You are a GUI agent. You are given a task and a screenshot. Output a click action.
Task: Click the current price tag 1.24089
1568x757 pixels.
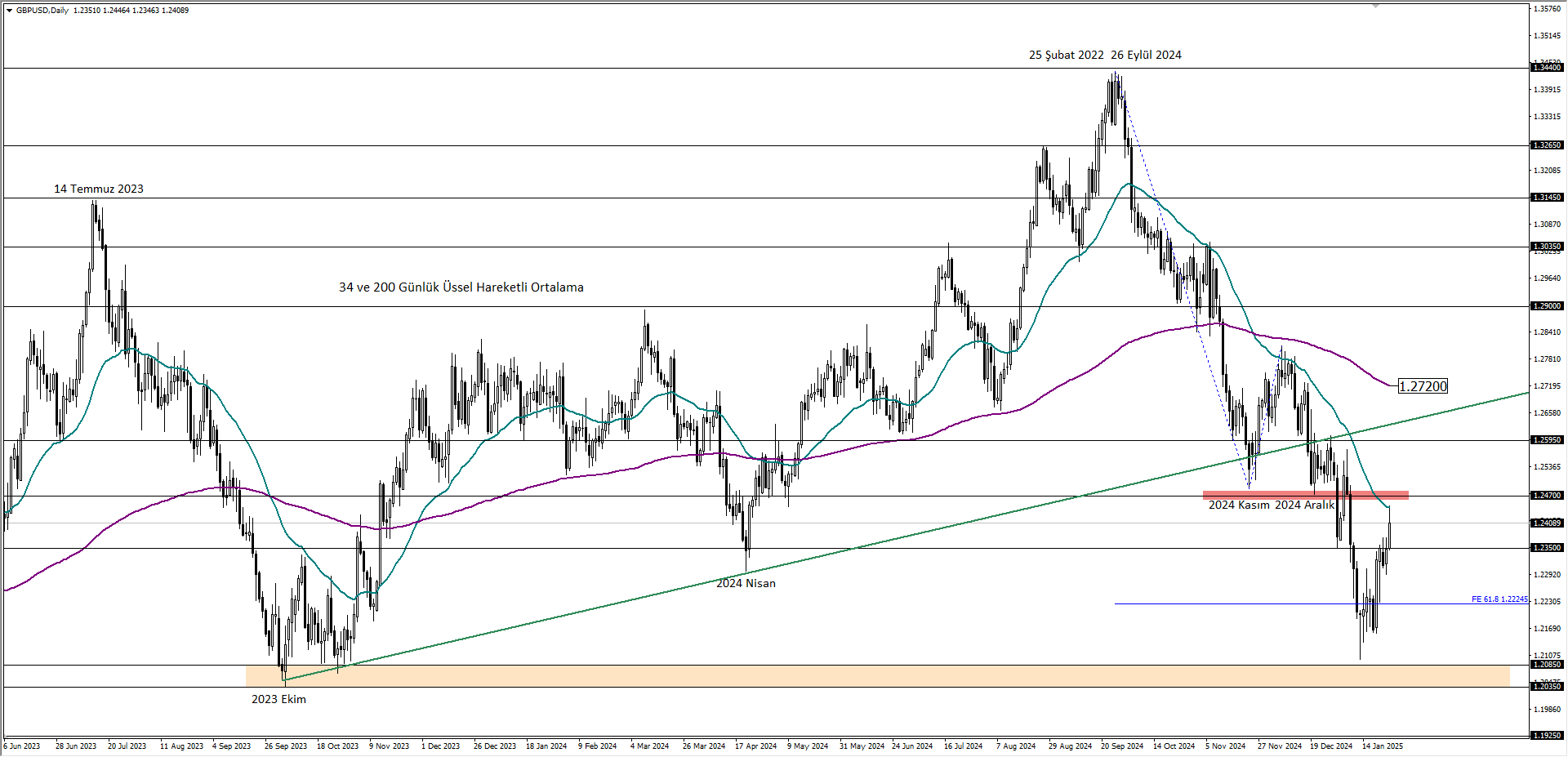(x=1547, y=523)
